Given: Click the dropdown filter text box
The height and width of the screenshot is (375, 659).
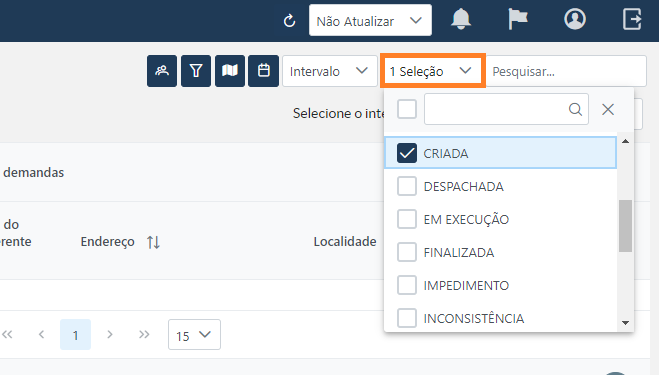Looking at the screenshot, I should pos(506,109).
